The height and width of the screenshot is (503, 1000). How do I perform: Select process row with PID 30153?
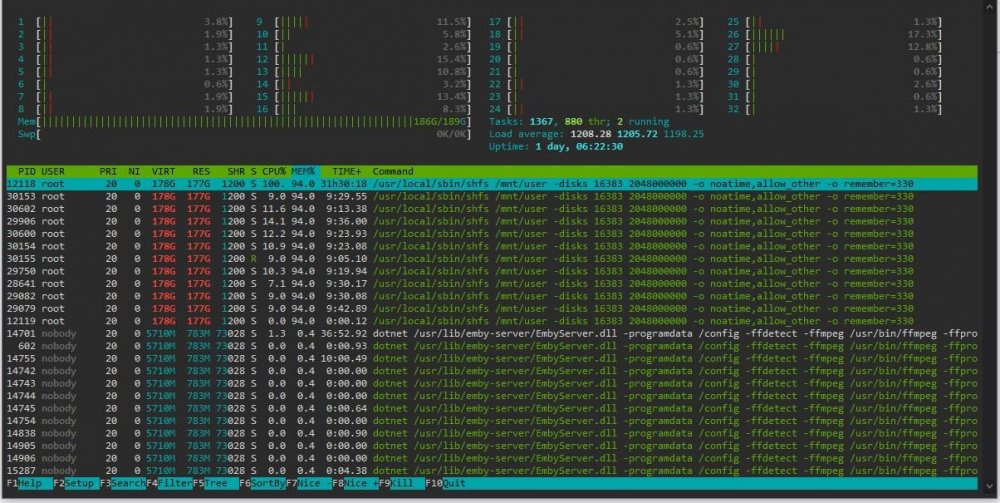(x=491, y=196)
